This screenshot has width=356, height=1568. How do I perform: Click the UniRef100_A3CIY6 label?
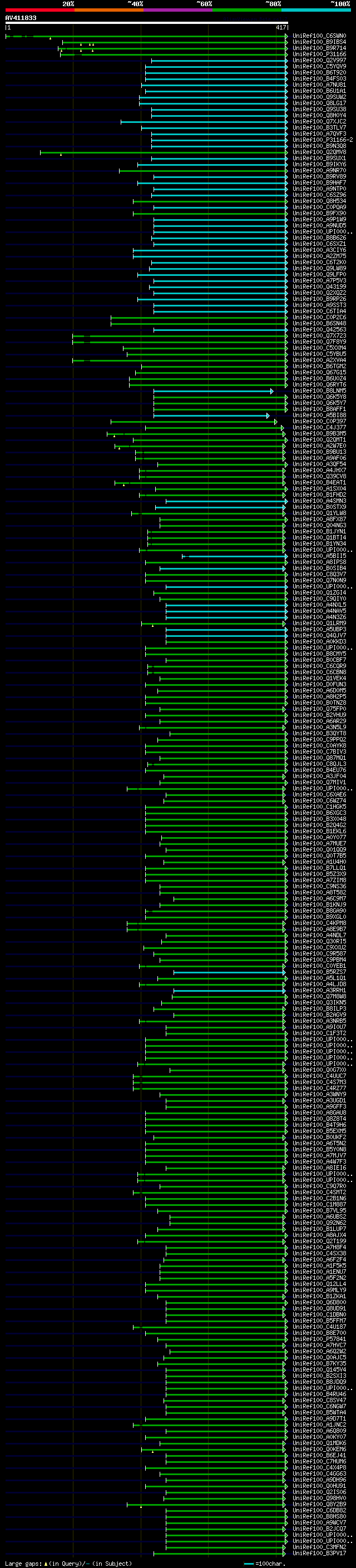point(319,250)
